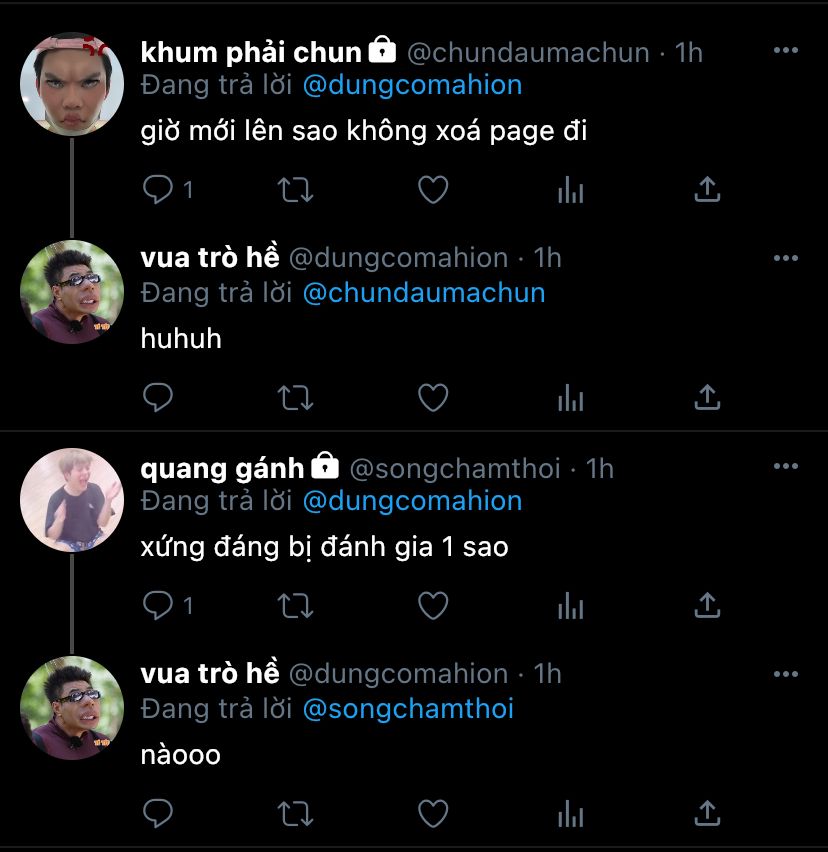Open more options for quang gánh's tweet
This screenshot has height=852, width=828.
pos(786,466)
